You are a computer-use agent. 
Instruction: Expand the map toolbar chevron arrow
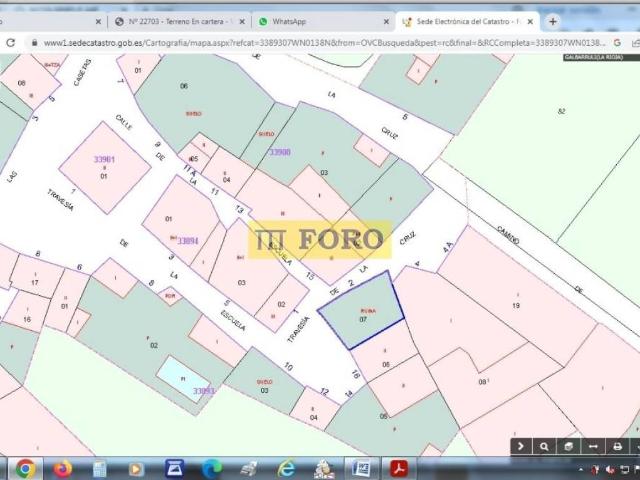[520, 446]
